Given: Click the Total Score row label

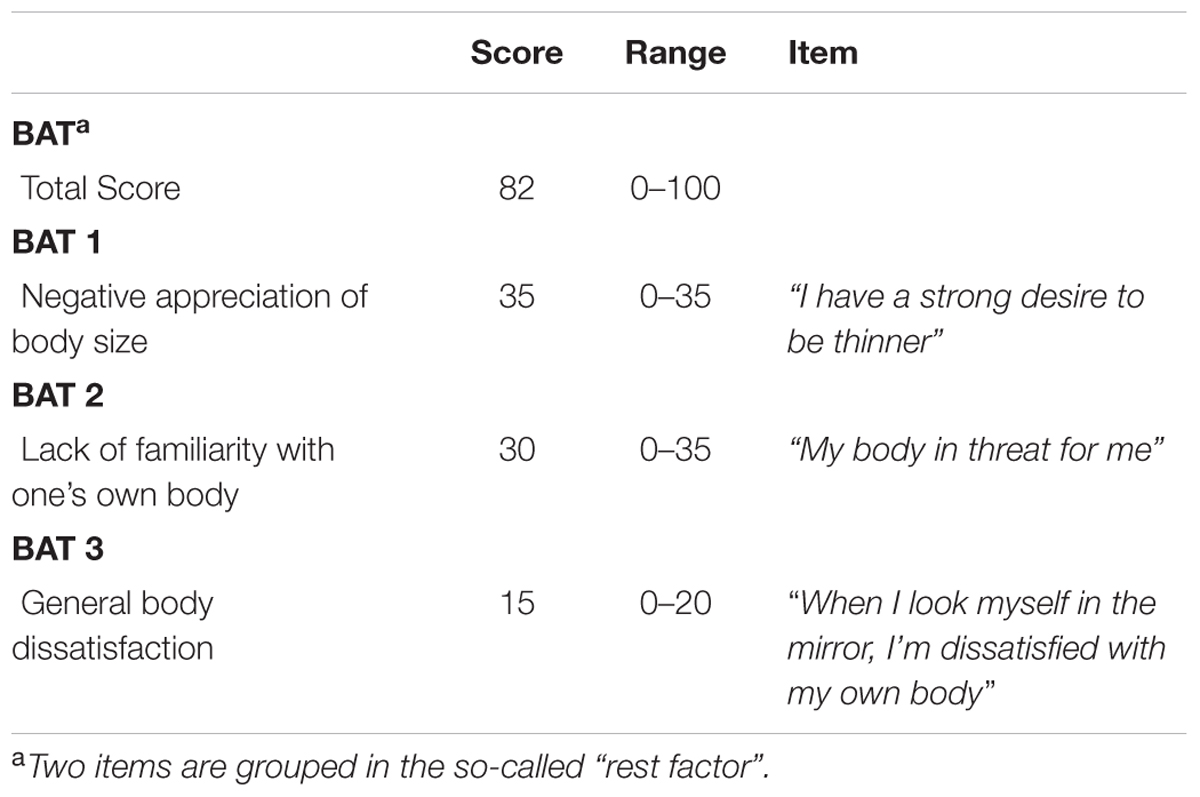Looking at the screenshot, I should (101, 188).
